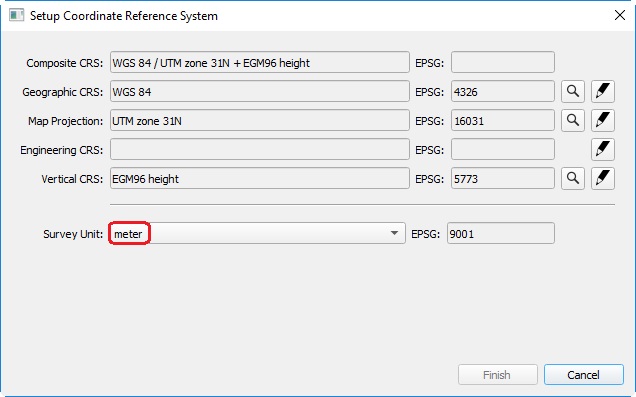Click the dialog's title bar application icon
Image resolution: width=636 pixels, height=397 pixels.
(17, 15)
